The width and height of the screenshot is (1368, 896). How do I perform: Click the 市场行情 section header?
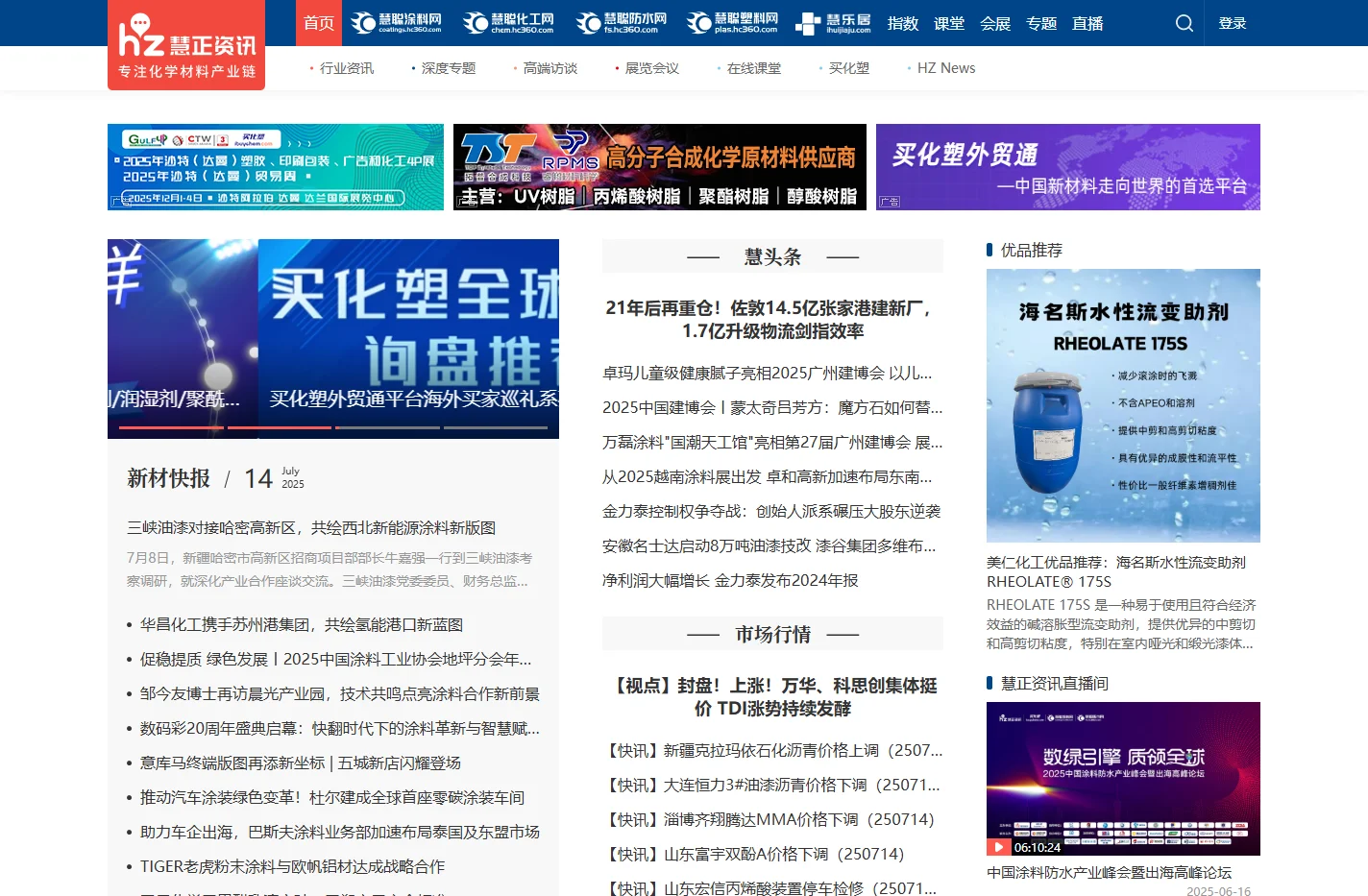772,634
